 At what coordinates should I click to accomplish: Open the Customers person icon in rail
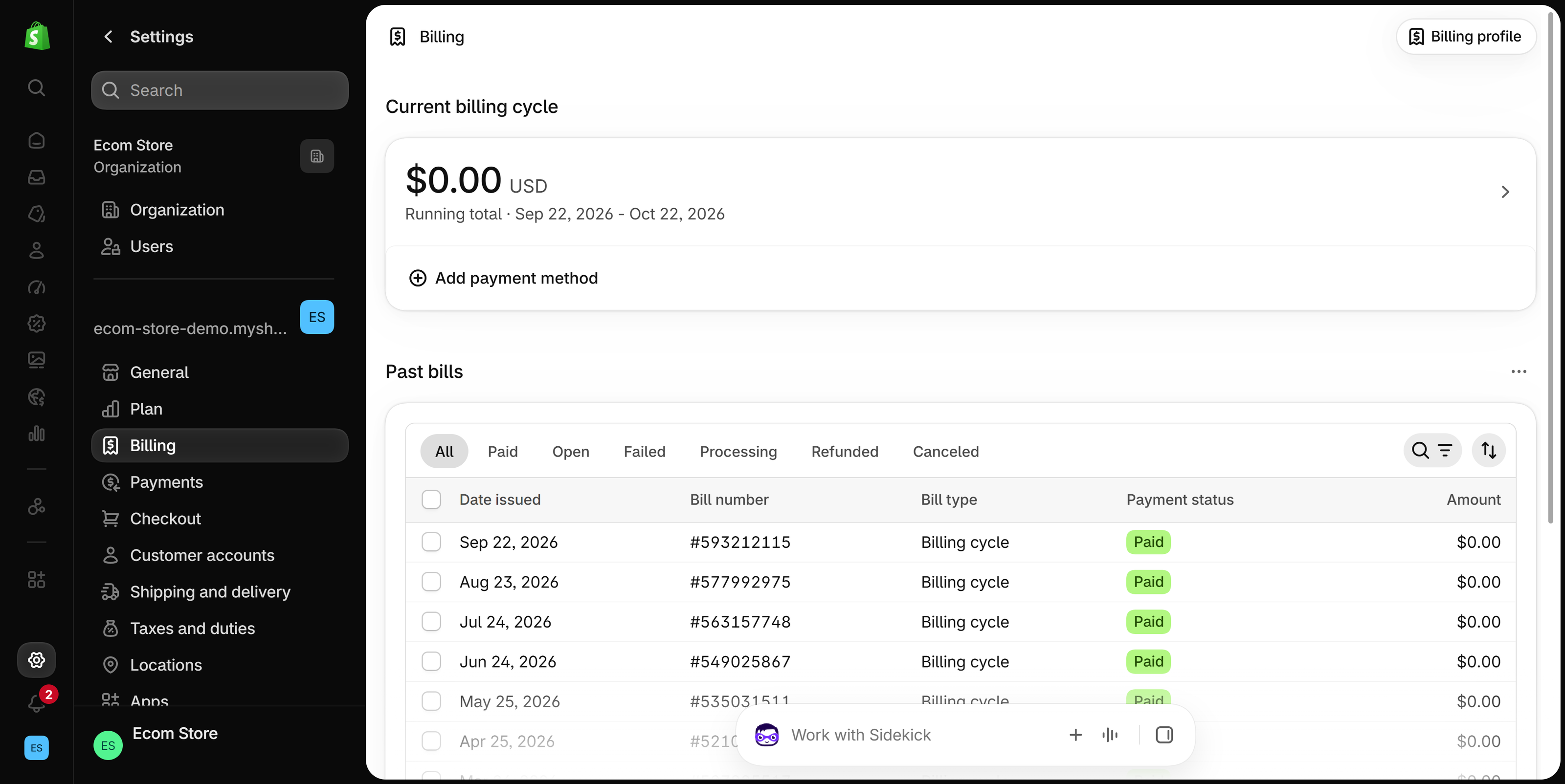(37, 250)
